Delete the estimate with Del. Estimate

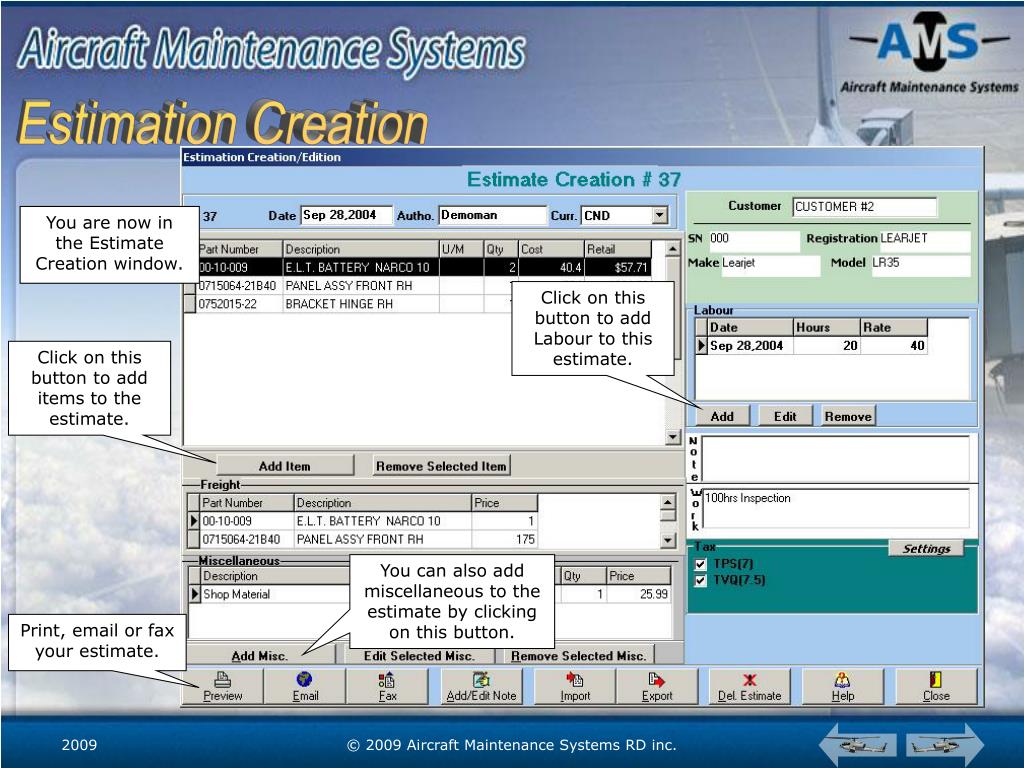(x=750, y=686)
